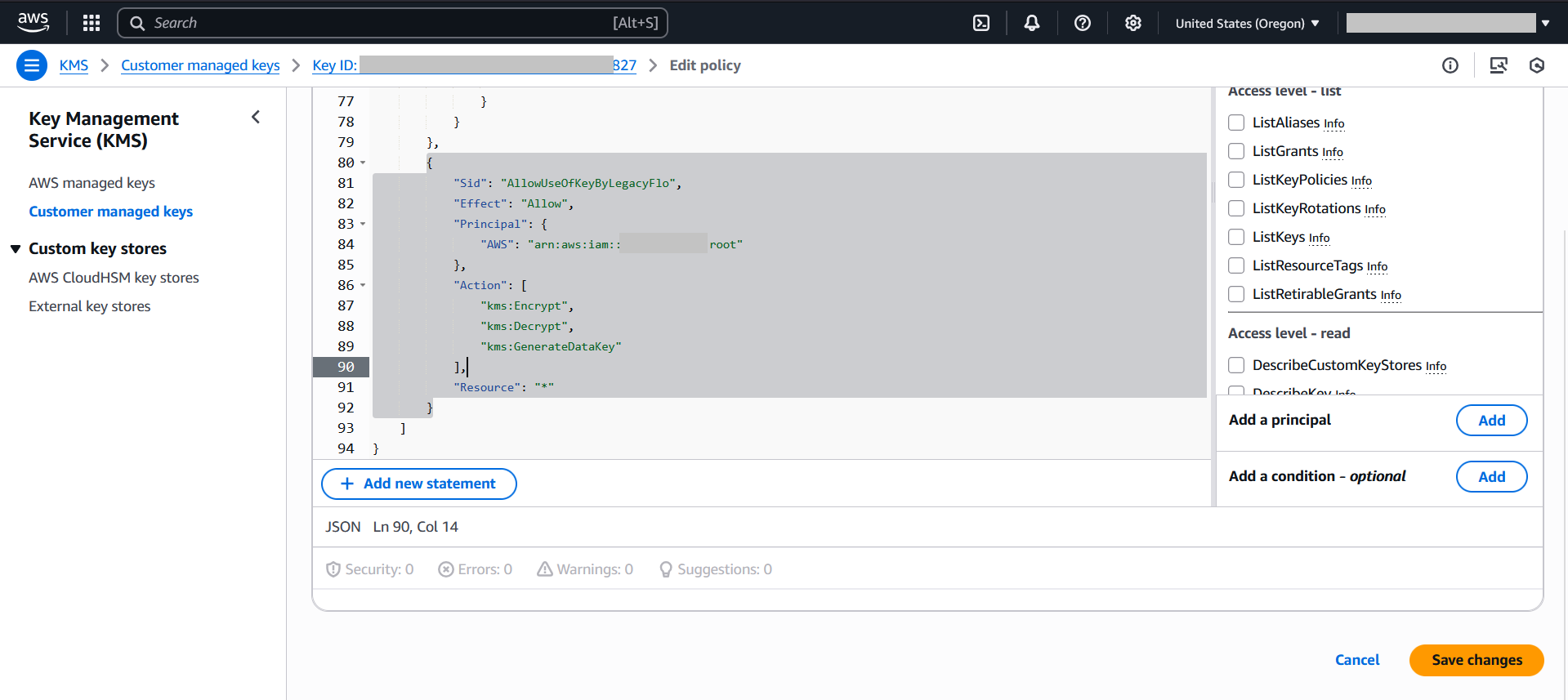
Task: Open Info link for ListResourceTags
Action: (1378, 267)
